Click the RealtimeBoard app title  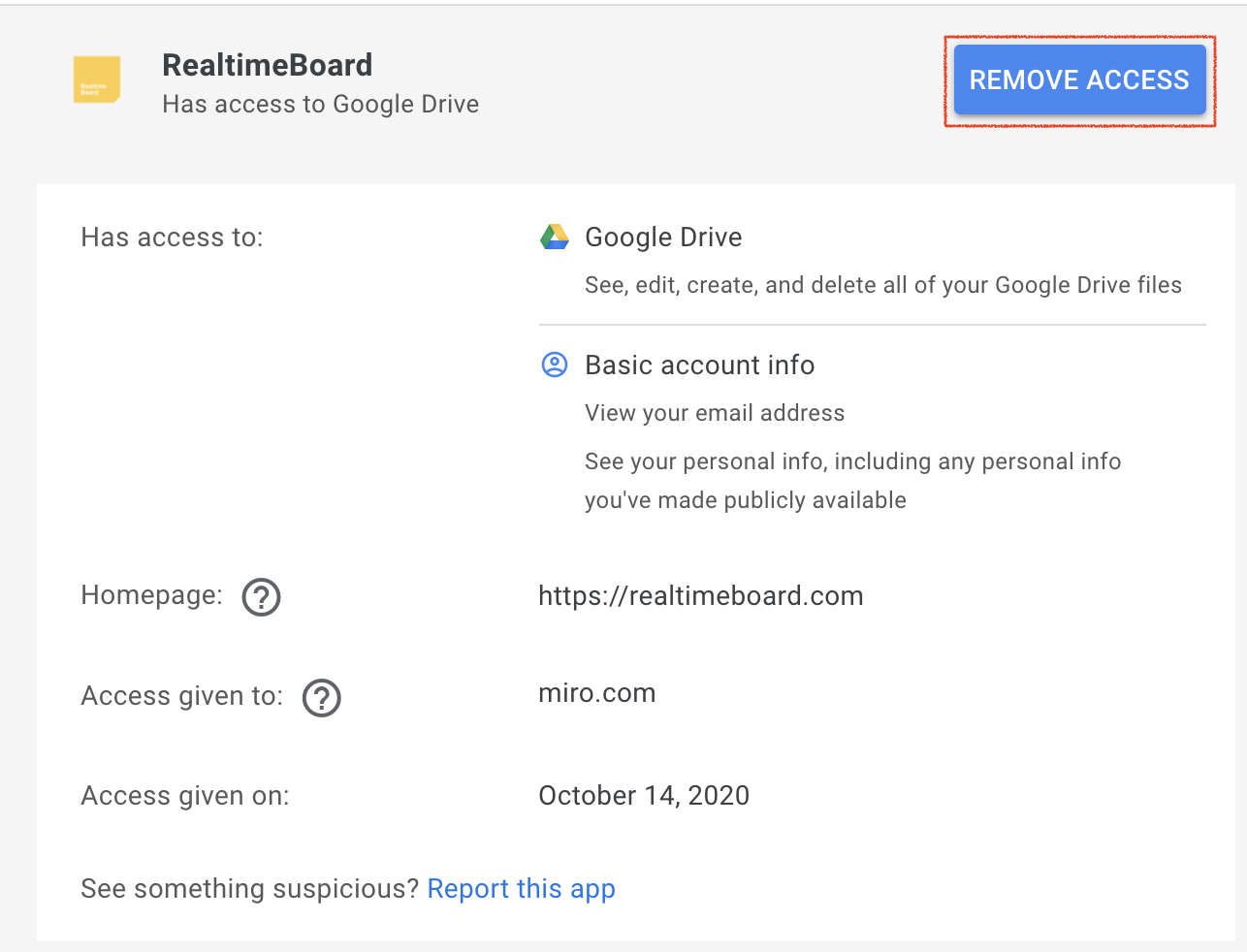pyautogui.click(x=268, y=65)
